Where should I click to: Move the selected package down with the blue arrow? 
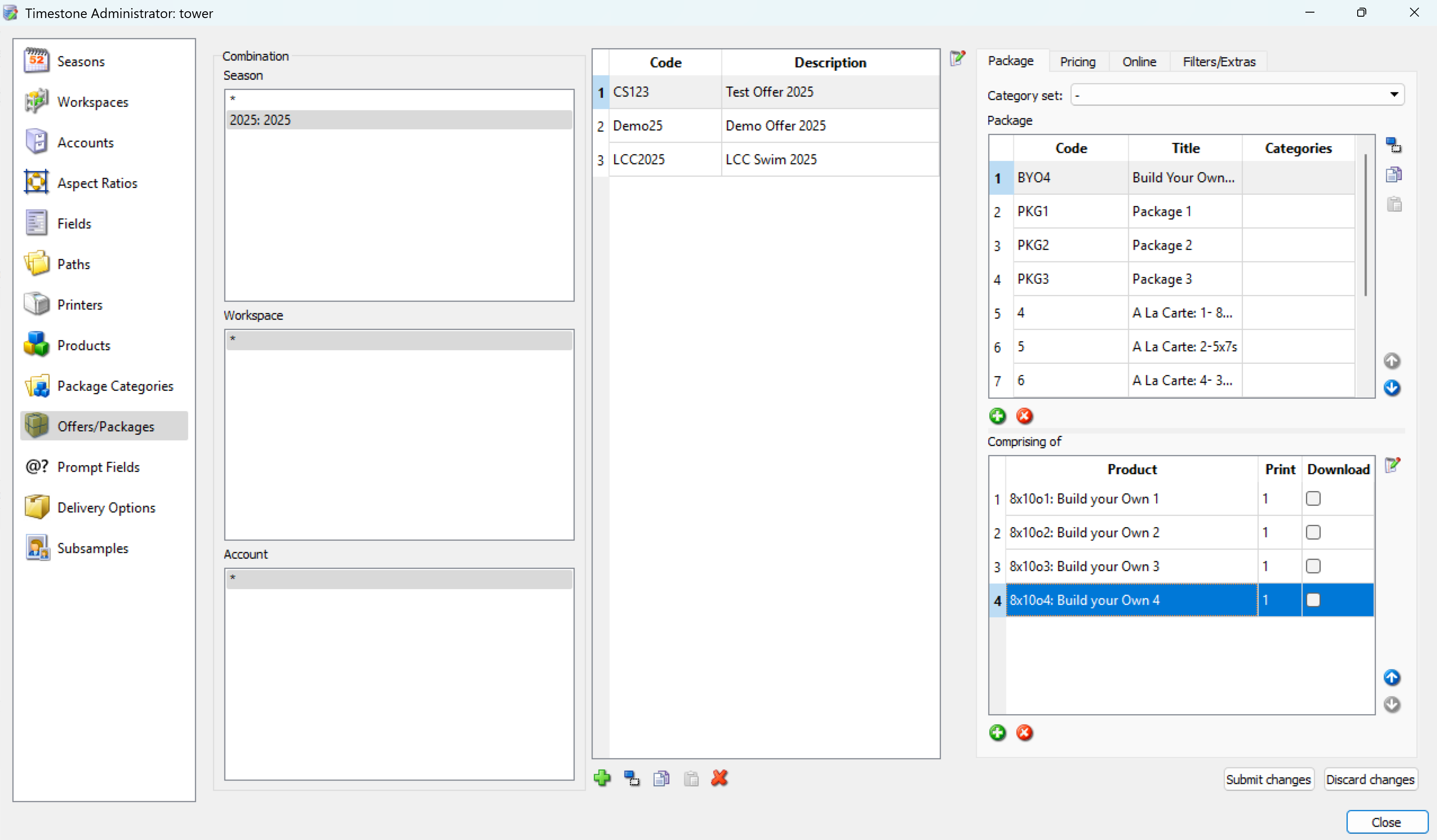[1391, 388]
